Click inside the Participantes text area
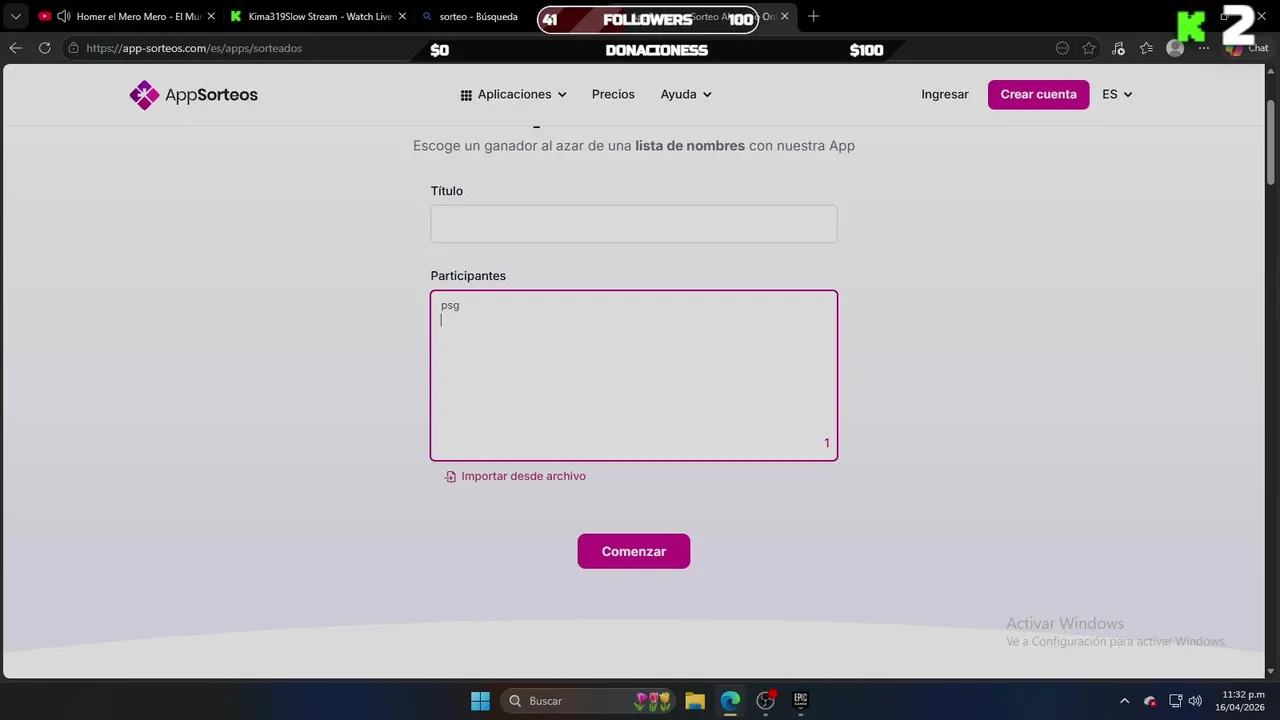Viewport: 1280px width, 720px height. (633, 375)
